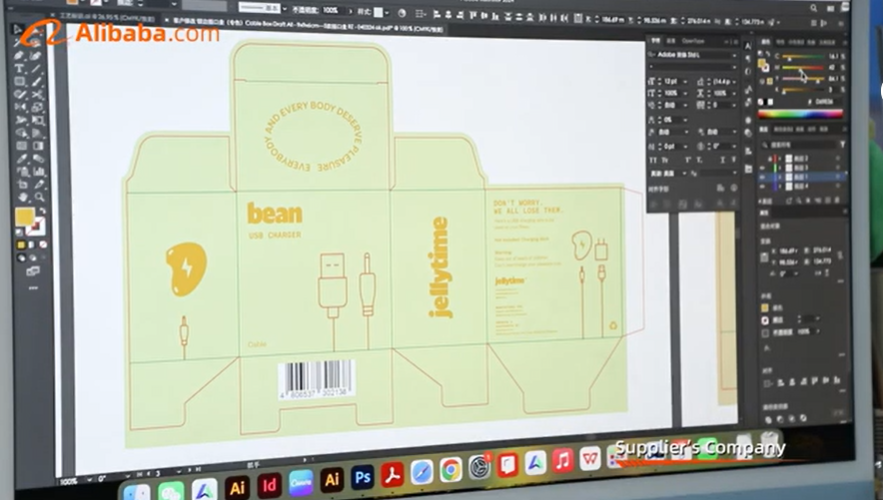
Task: Select the Type tool
Action: (20, 68)
